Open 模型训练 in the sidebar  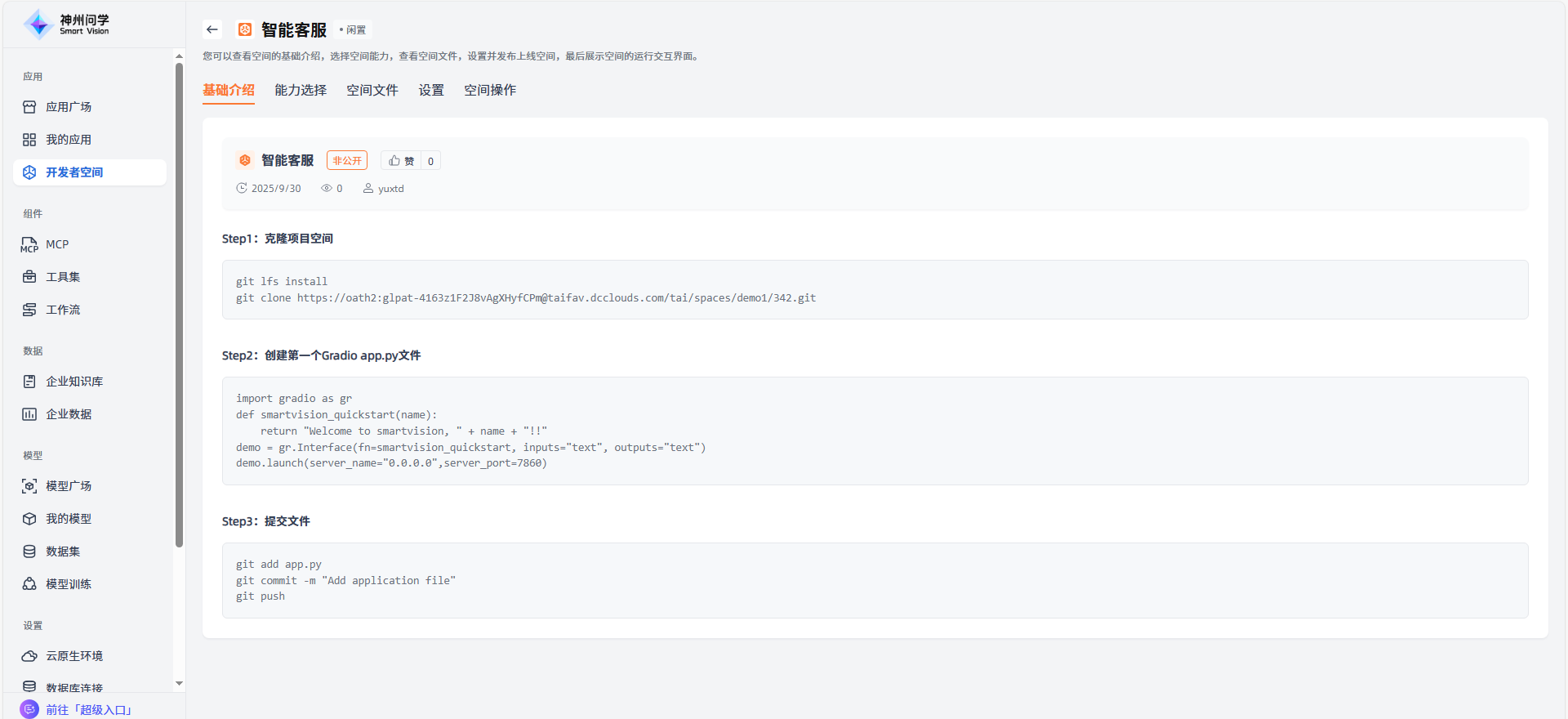click(x=69, y=584)
